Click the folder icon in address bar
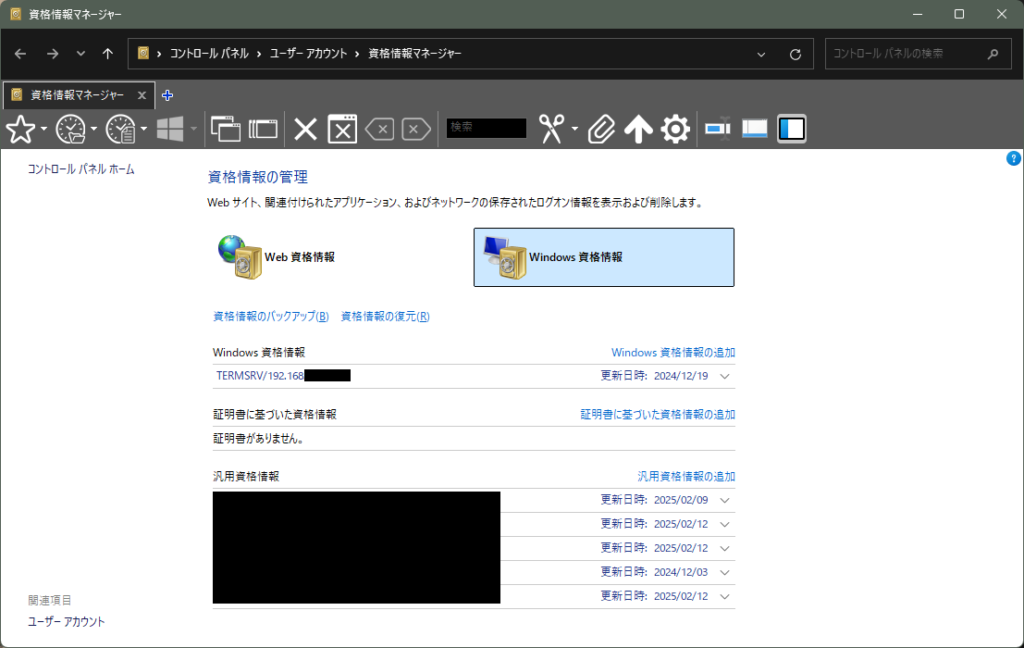 click(x=143, y=54)
